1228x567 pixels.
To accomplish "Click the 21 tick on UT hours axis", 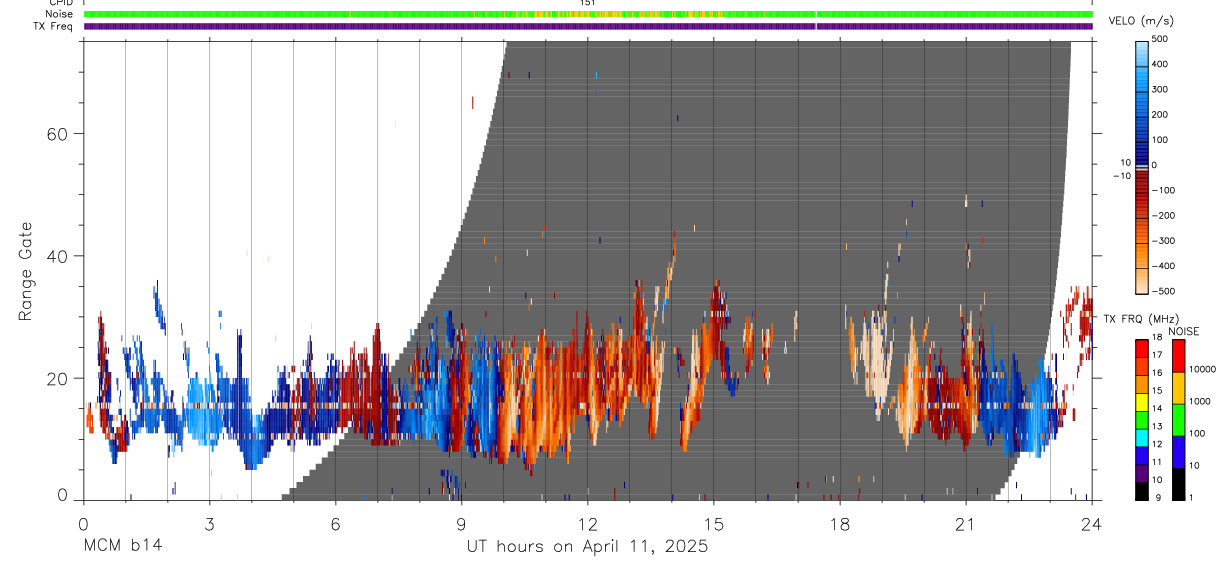I will [x=966, y=524].
